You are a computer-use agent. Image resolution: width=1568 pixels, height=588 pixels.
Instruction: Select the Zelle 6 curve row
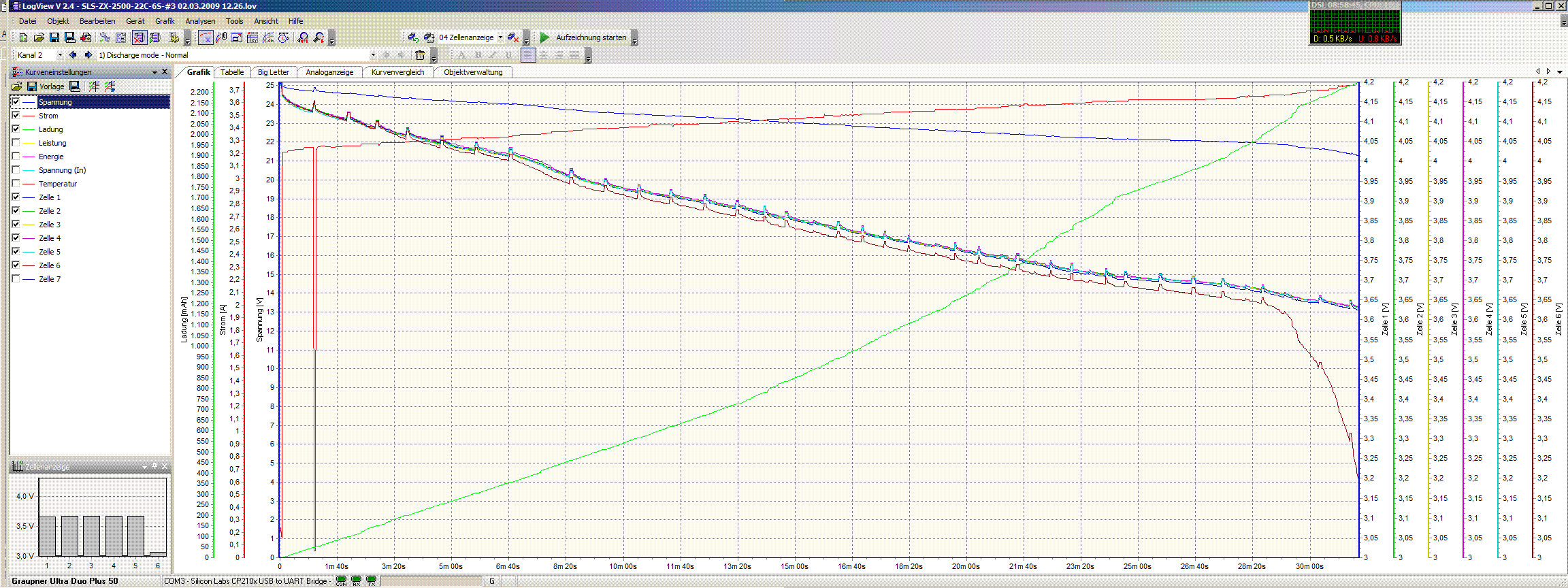pyautogui.click(x=90, y=265)
